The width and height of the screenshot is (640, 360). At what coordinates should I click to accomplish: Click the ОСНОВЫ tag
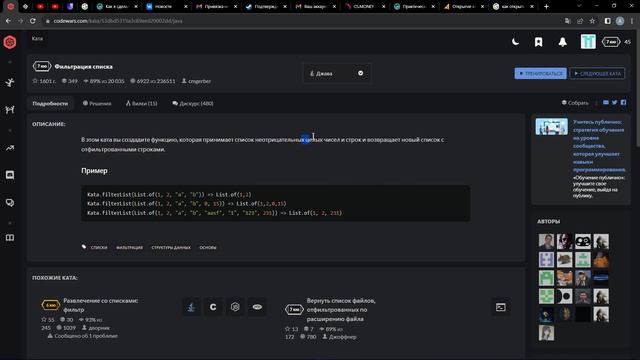(x=208, y=247)
